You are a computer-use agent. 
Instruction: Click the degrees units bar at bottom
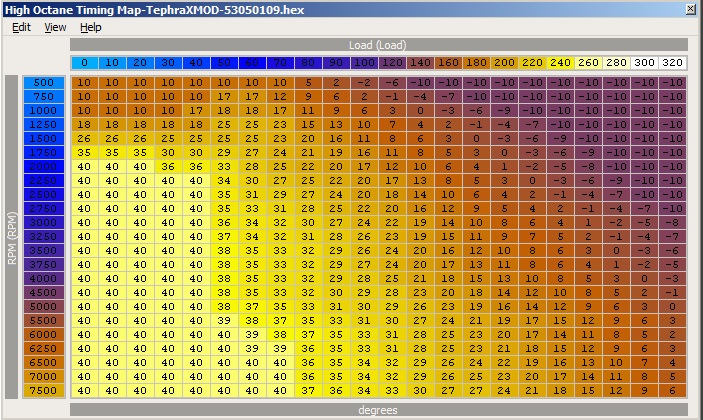[x=379, y=410]
